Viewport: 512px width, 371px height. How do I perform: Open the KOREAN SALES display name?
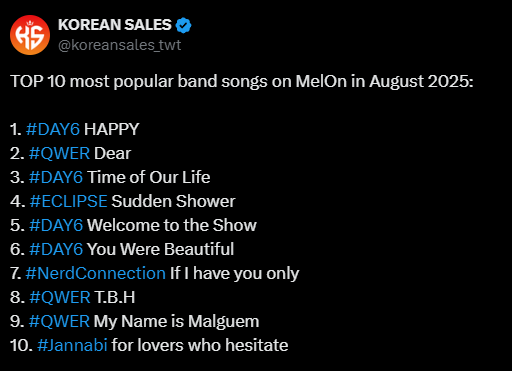tap(115, 25)
